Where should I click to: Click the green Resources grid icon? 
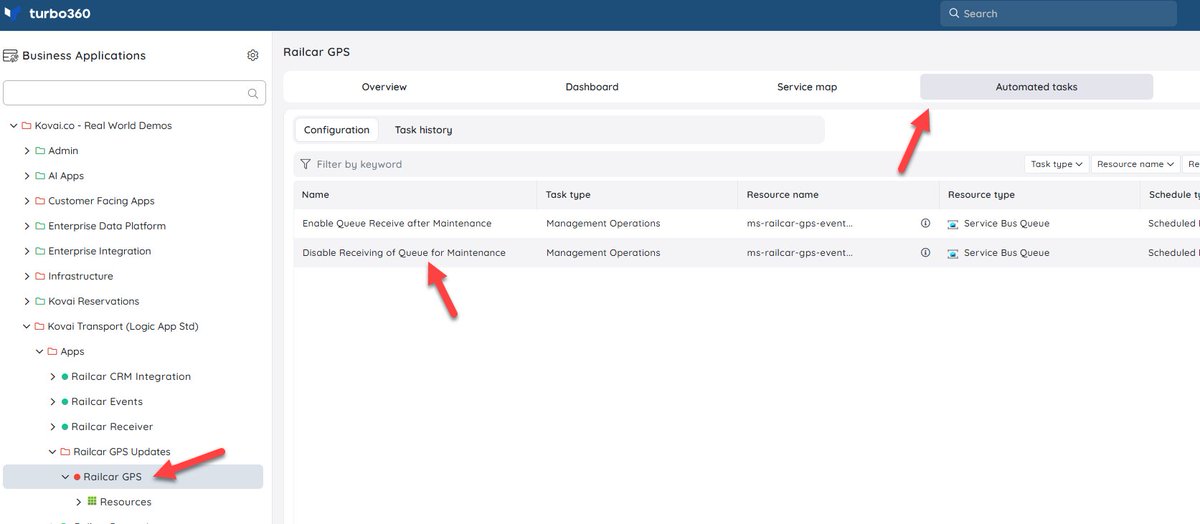(x=92, y=501)
